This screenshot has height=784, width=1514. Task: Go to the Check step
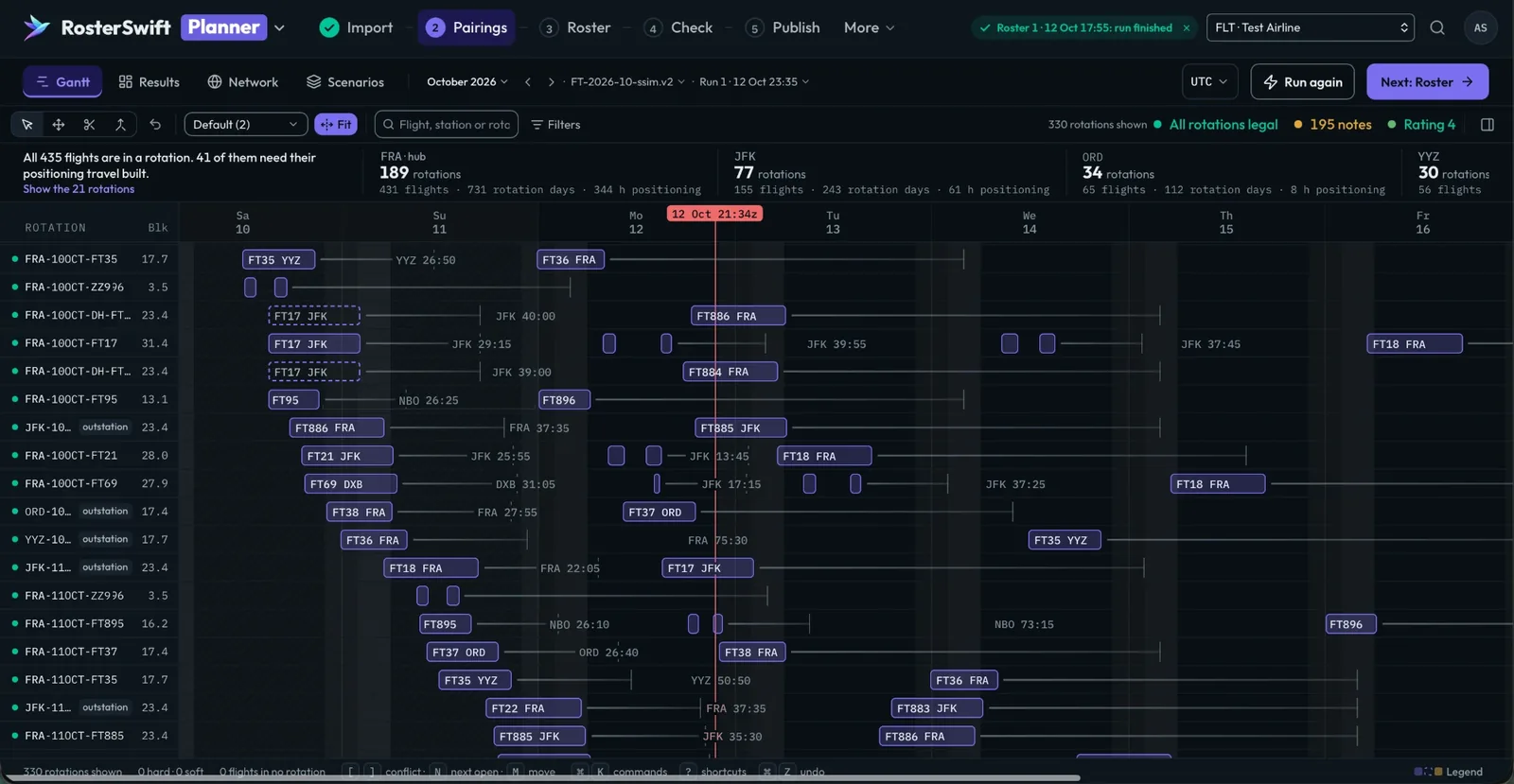click(x=678, y=27)
